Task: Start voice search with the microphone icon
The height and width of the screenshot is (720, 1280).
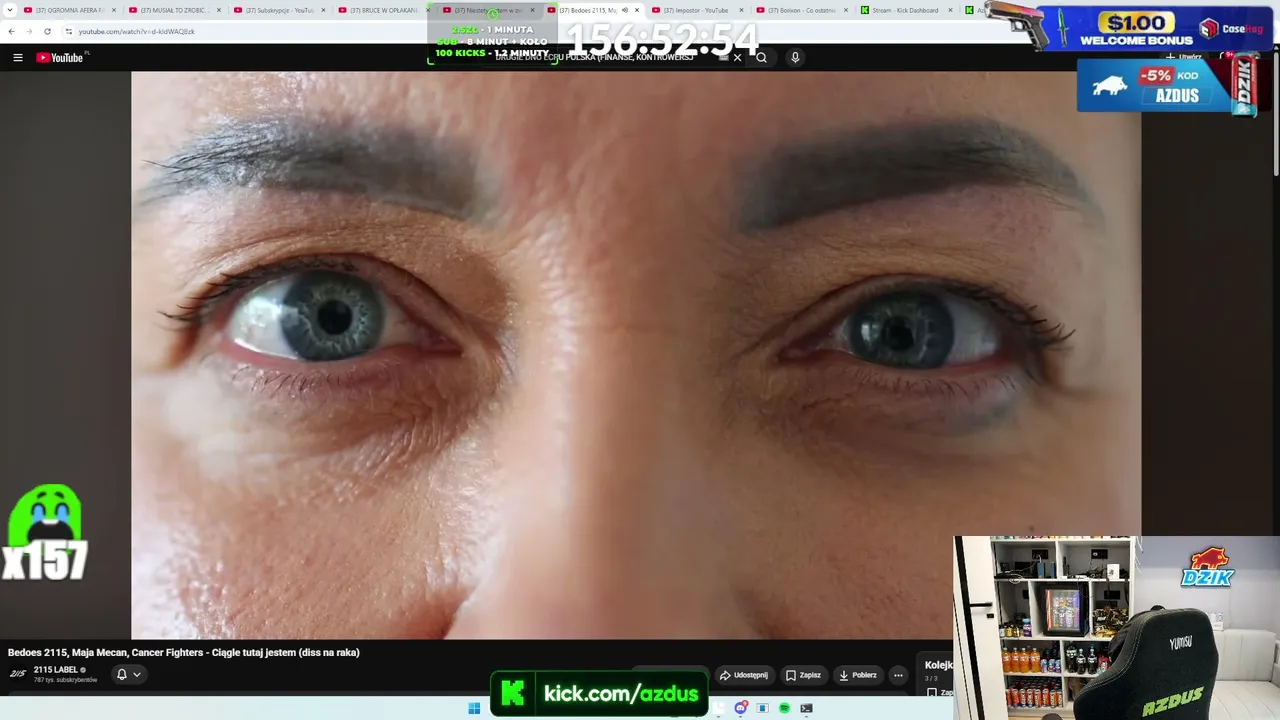Action: (x=795, y=58)
